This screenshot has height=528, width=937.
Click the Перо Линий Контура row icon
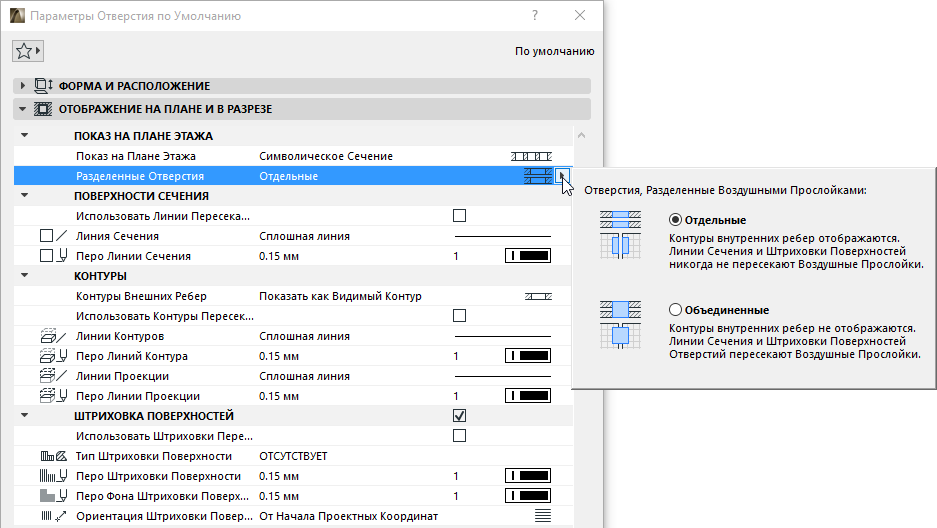(53, 356)
